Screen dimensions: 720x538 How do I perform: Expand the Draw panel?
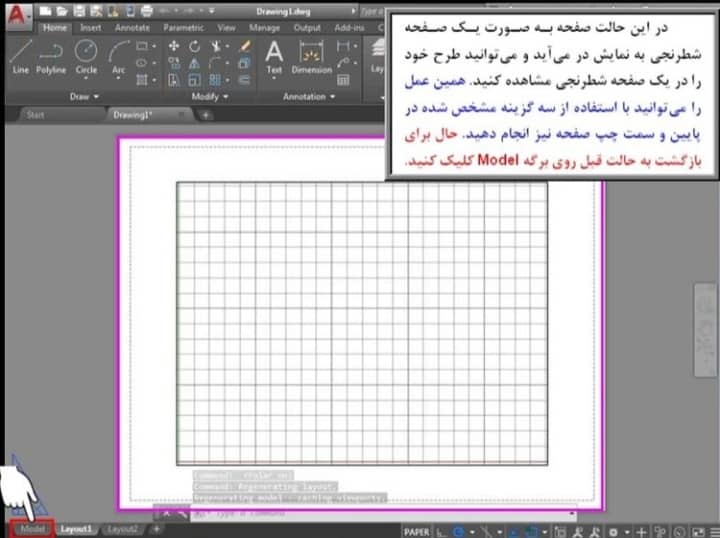pos(84,96)
